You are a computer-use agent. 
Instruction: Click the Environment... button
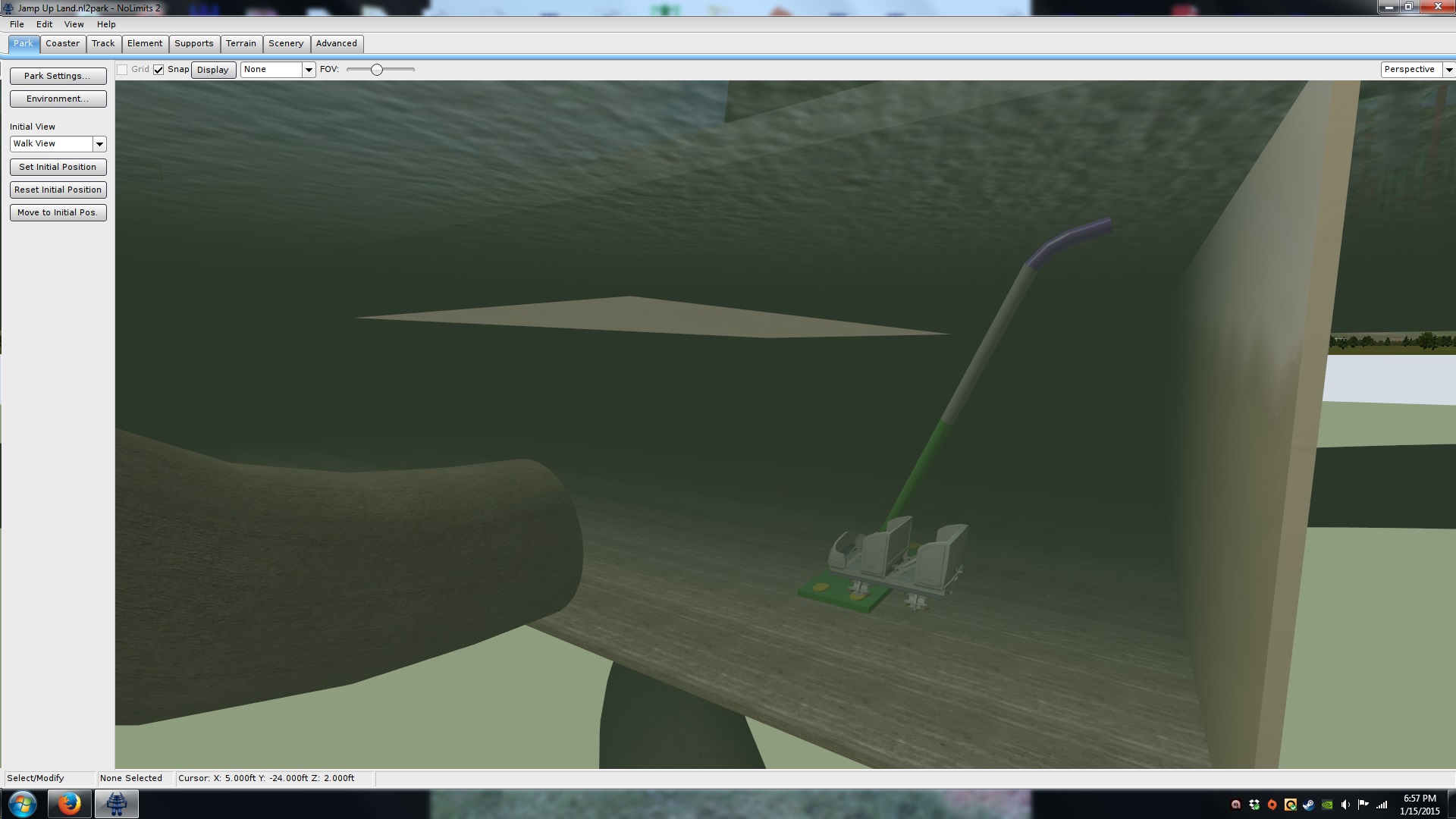58,99
